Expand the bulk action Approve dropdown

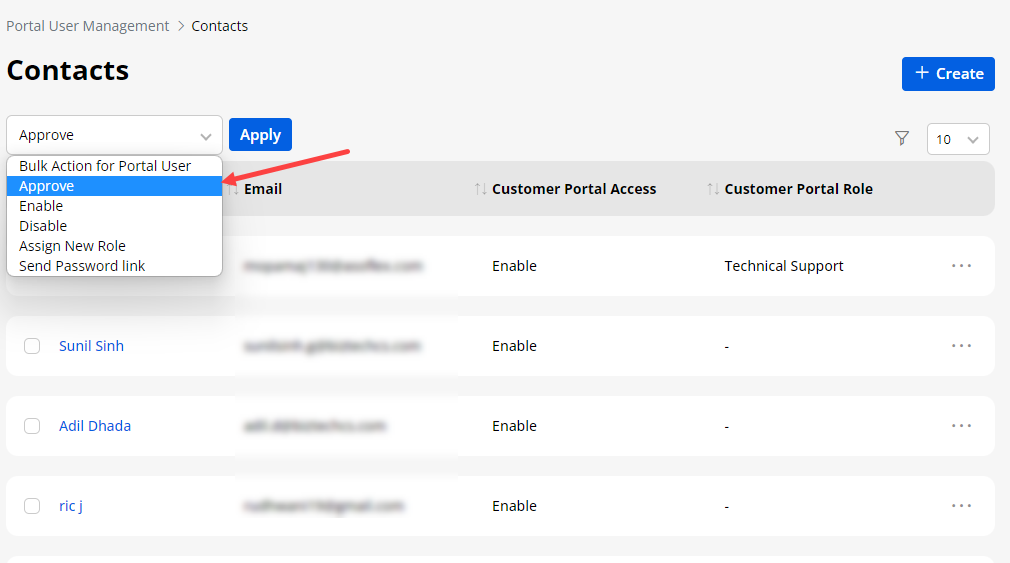(x=114, y=135)
